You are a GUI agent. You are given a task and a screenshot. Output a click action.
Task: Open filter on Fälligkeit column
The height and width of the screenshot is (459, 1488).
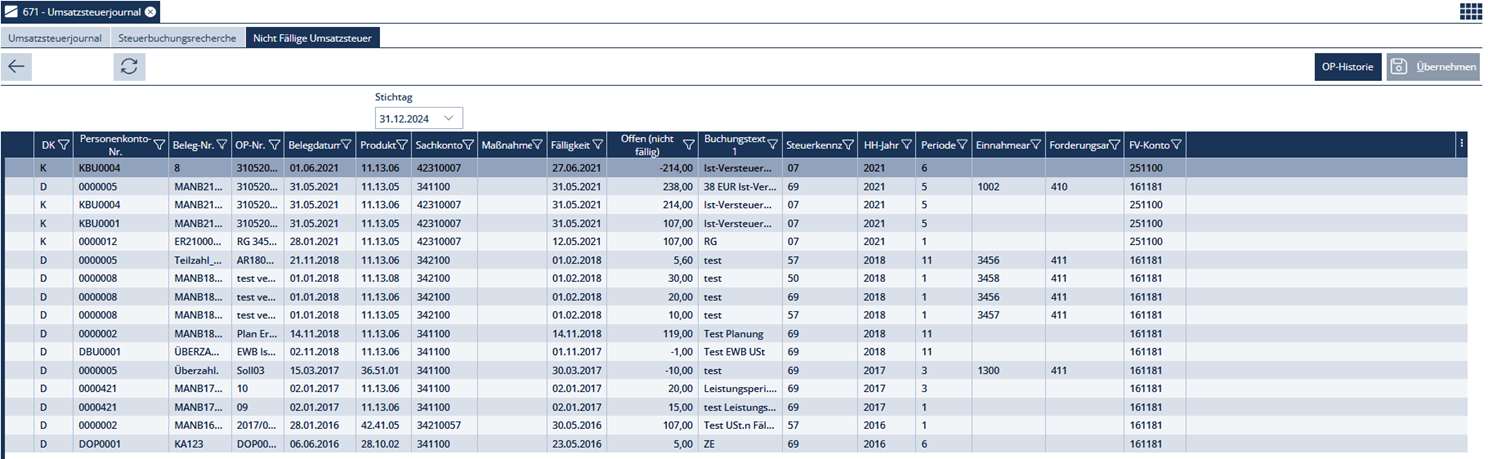coord(597,145)
